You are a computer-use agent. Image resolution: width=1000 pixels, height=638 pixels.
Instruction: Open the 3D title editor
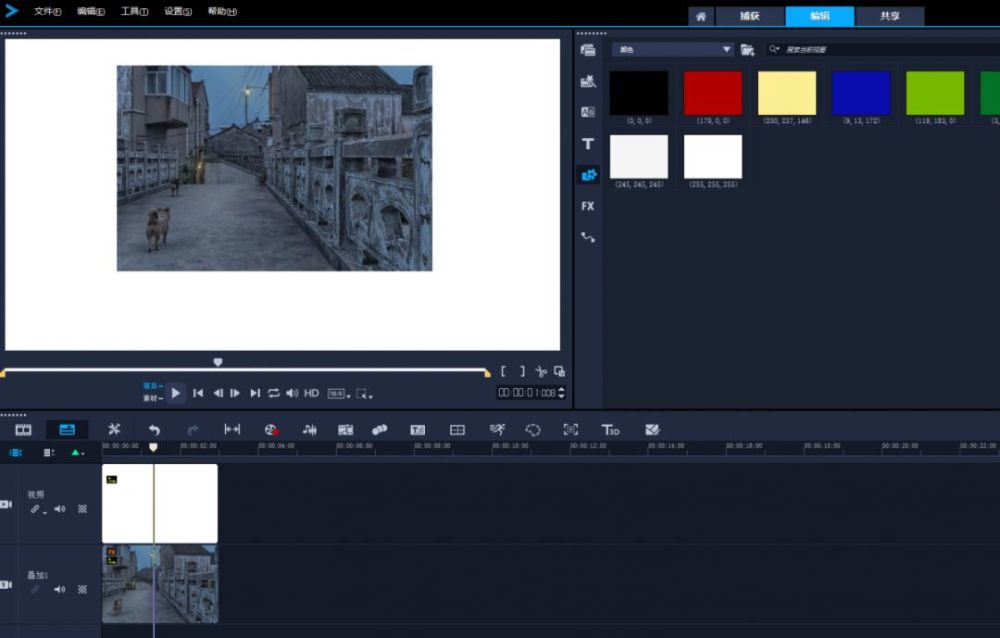(610, 430)
